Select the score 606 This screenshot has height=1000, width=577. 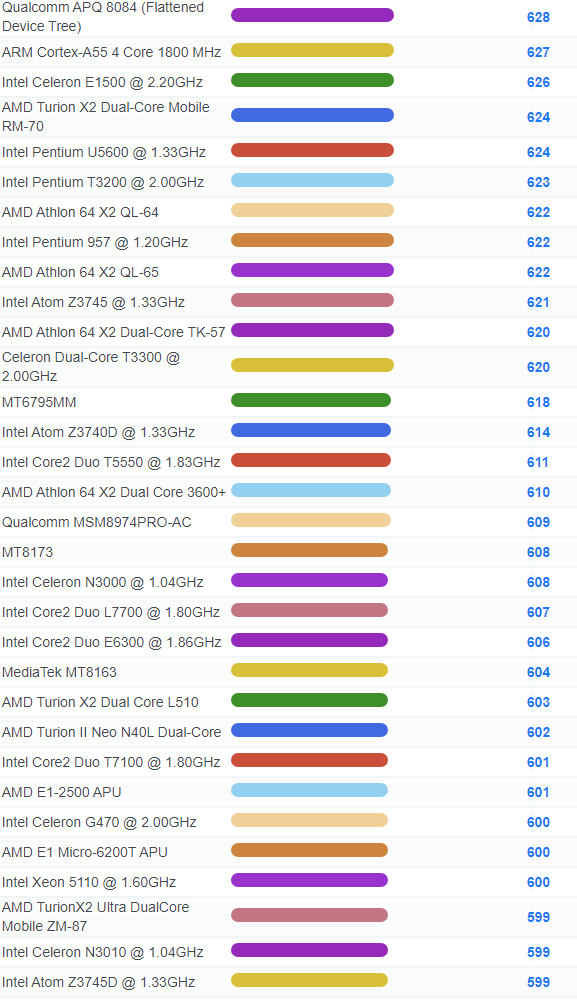538,642
